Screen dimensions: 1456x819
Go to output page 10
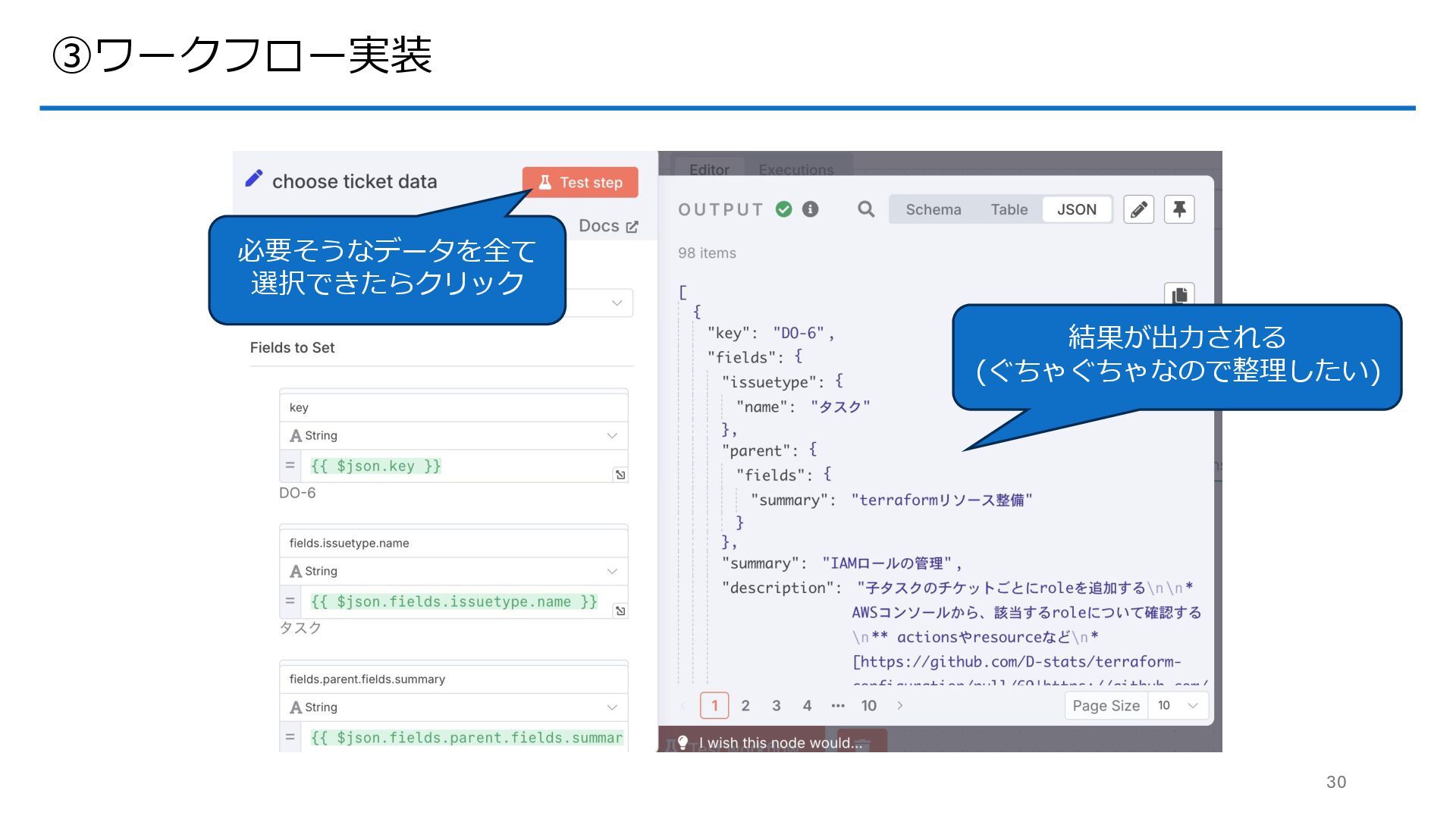(869, 705)
